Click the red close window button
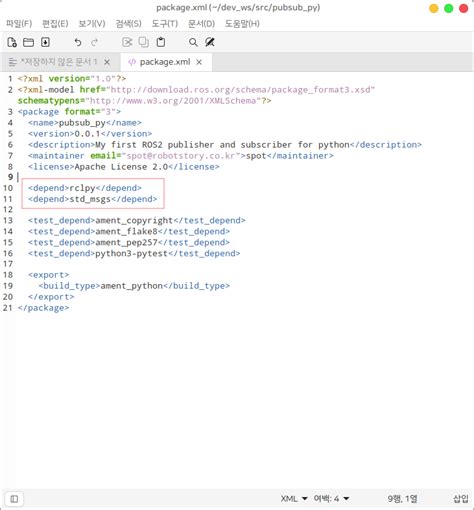The width and height of the screenshot is (474, 510). coord(464,8)
